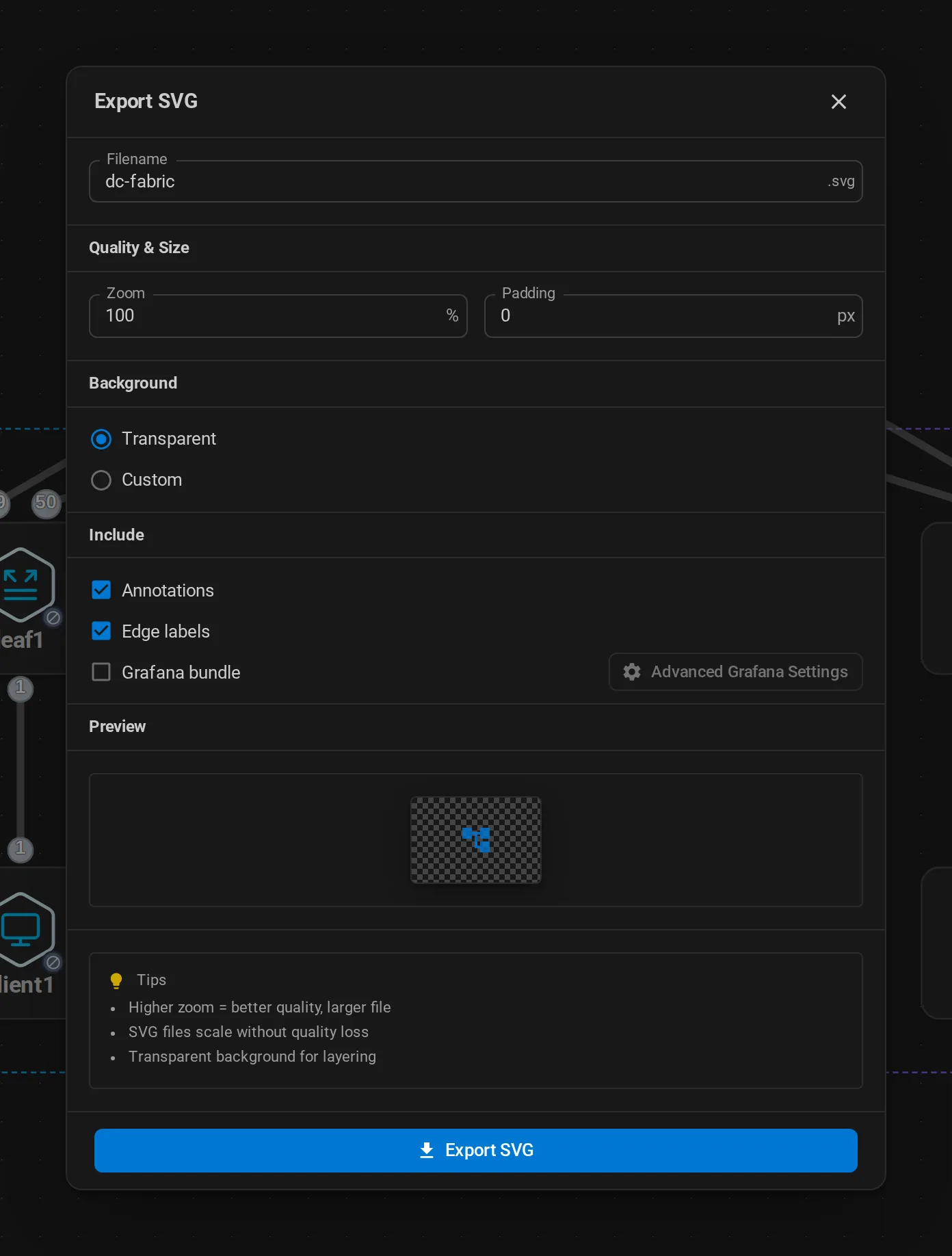Viewport: 952px width, 1256px height.
Task: Click the edge label badge 50
Action: tap(46, 503)
